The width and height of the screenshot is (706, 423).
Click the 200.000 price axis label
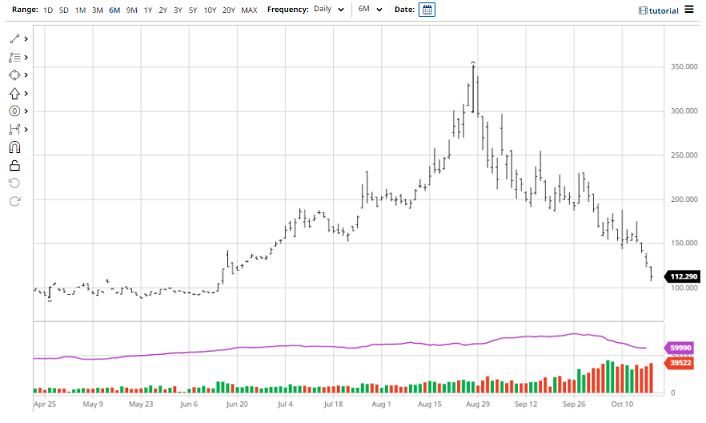684,199
